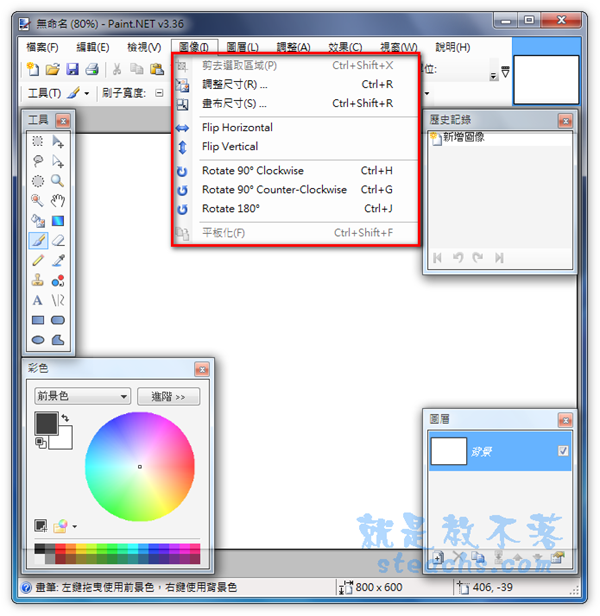Click the add color to palette icon
The width and height of the screenshot is (600, 616).
[41, 525]
